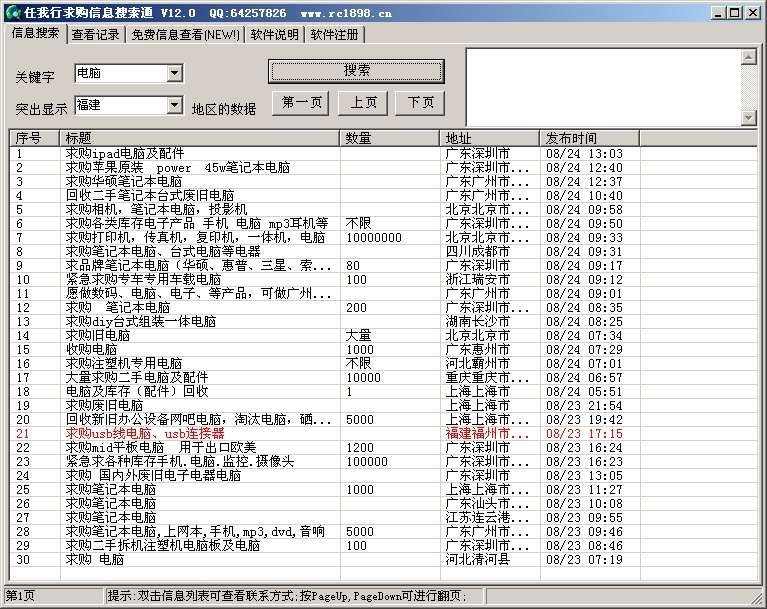Select row 求购注塑机专用电脑
Viewport: 767px width, 609px height.
[384, 363]
